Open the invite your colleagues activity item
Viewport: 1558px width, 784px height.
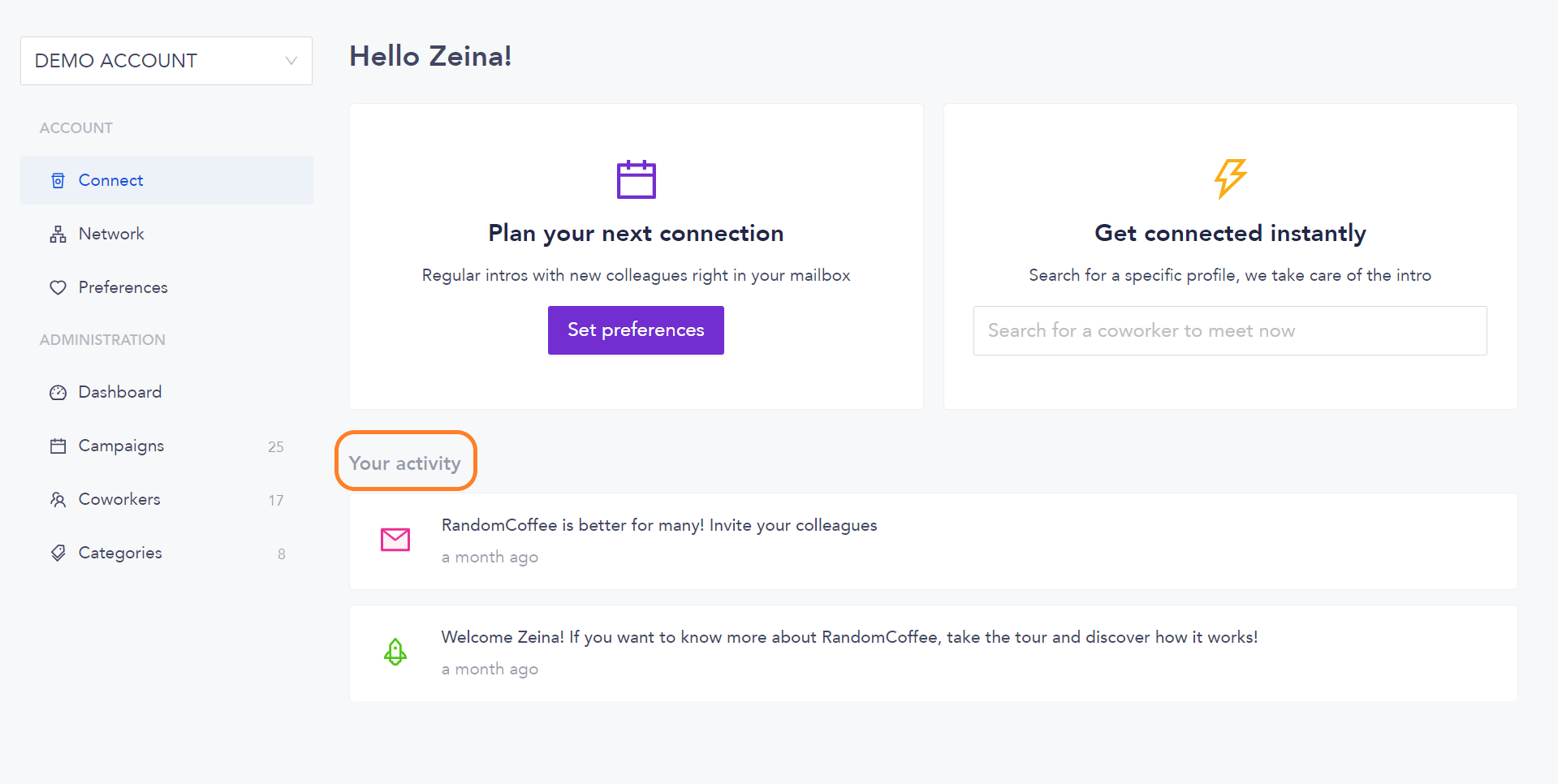(x=933, y=541)
